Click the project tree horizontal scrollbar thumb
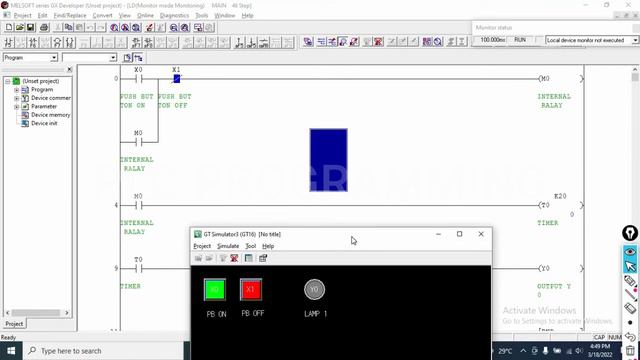640x360 pixels. 36,313
